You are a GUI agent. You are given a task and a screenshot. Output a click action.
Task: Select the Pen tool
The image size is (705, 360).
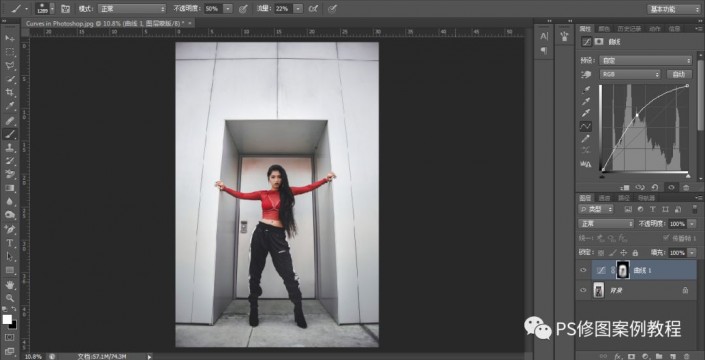[9, 229]
